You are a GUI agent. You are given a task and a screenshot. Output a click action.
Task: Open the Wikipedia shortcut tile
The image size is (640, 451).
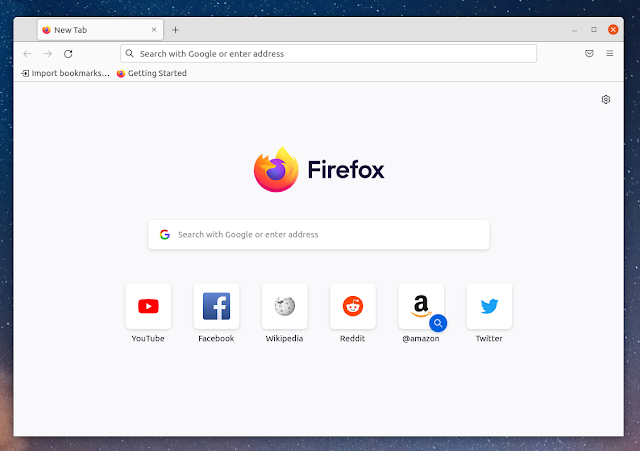click(284, 306)
